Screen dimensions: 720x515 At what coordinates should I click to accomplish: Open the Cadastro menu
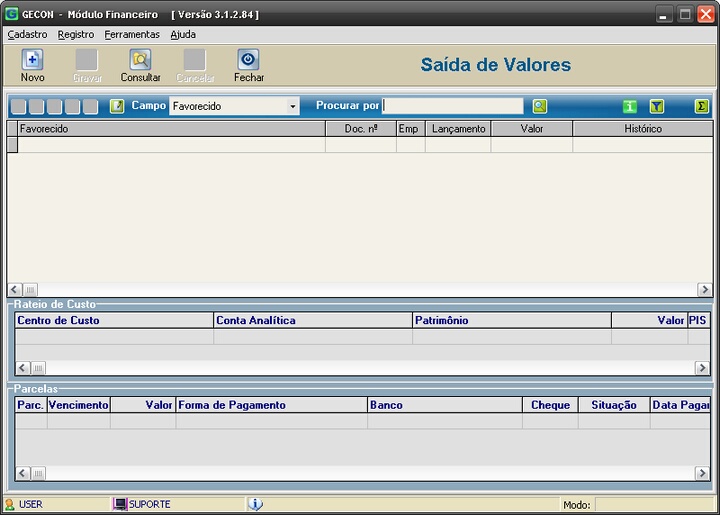(28, 34)
